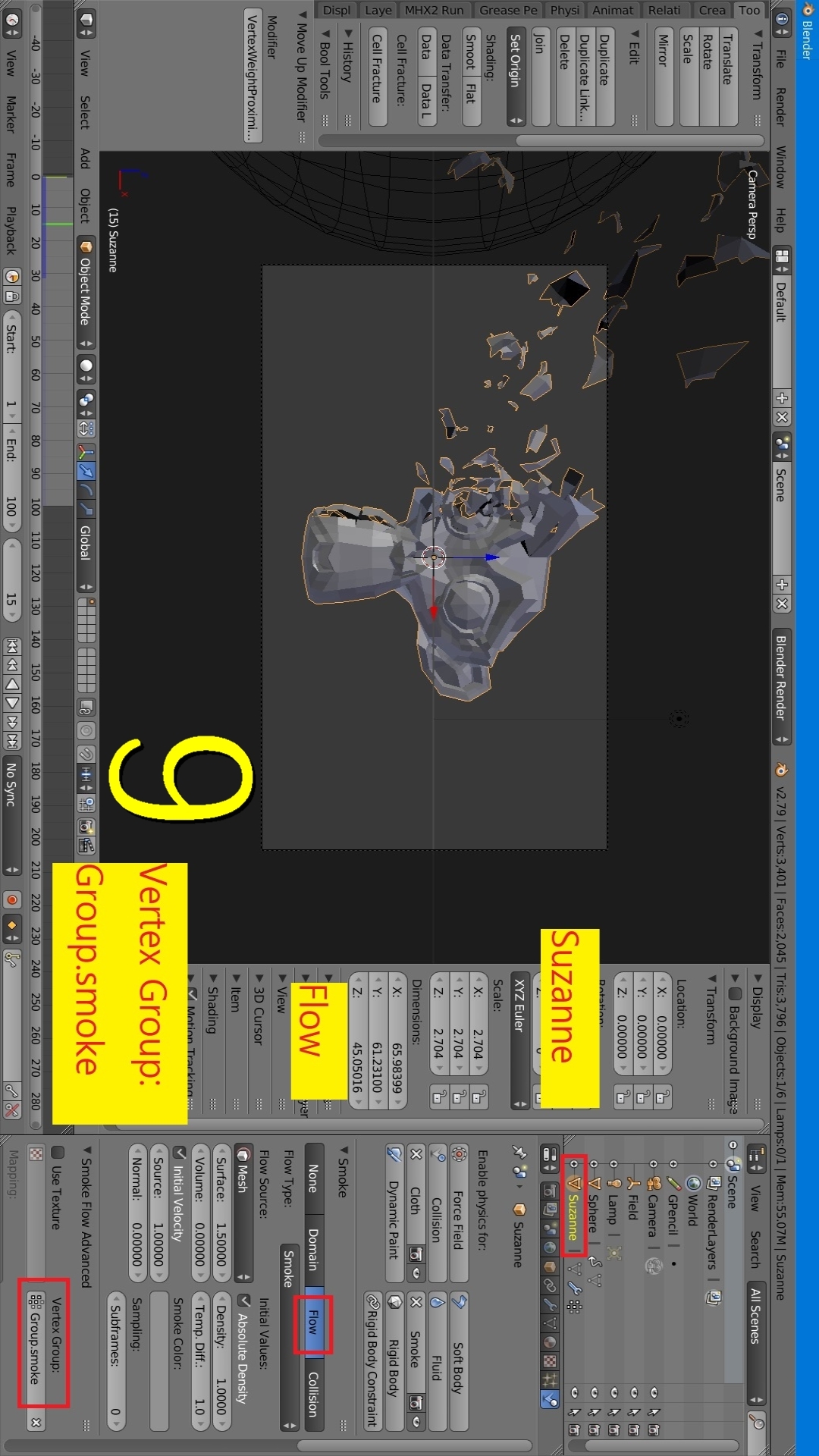This screenshot has height=1456, width=819.
Task: Click the Blender logo editor type icon
Action: click(x=781, y=770)
